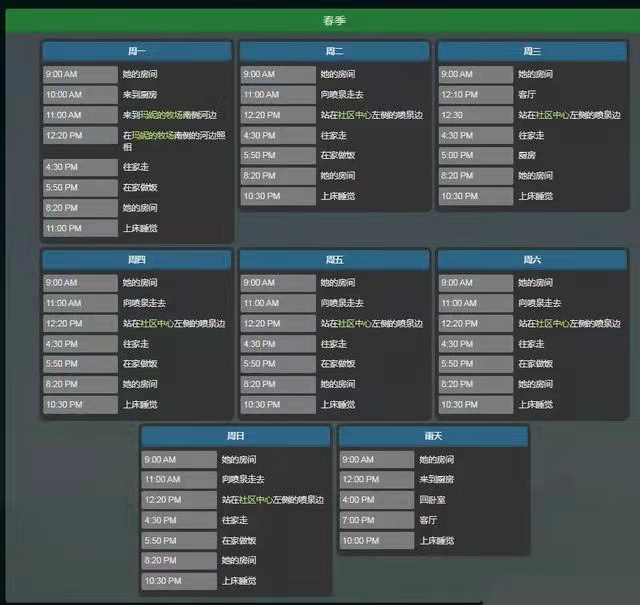Click 客厅 in the 雨天 schedule

pyautogui.click(x=428, y=520)
